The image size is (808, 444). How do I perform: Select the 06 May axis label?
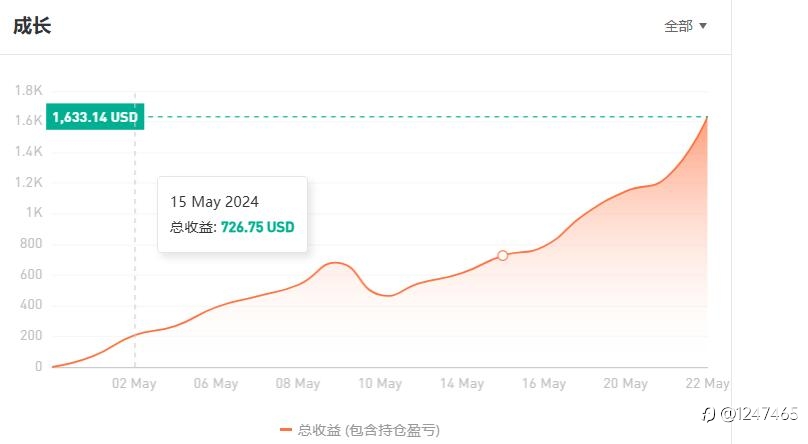216,384
